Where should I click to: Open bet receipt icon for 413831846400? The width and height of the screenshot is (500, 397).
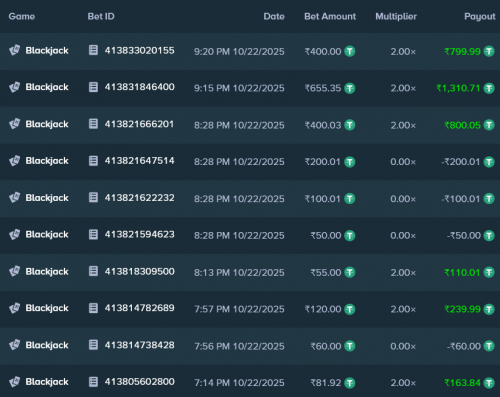tap(93, 87)
